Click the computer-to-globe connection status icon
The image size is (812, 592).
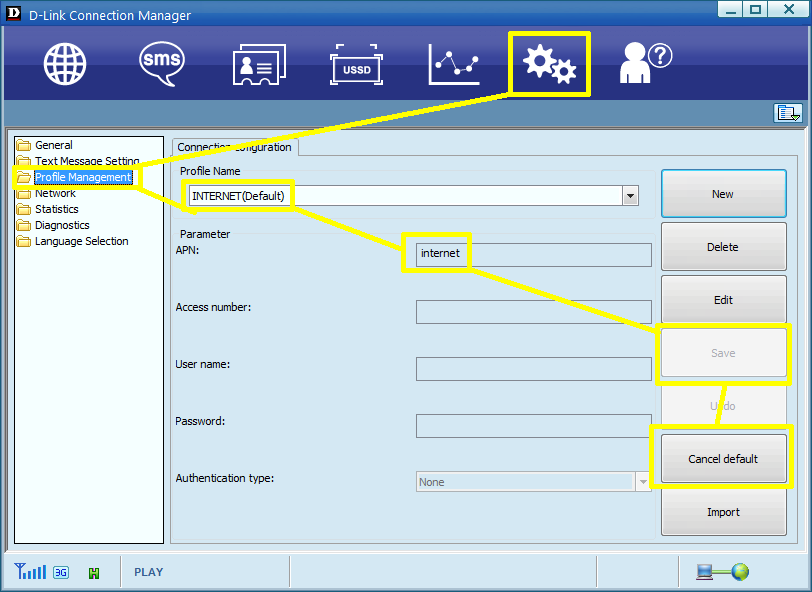[722, 572]
